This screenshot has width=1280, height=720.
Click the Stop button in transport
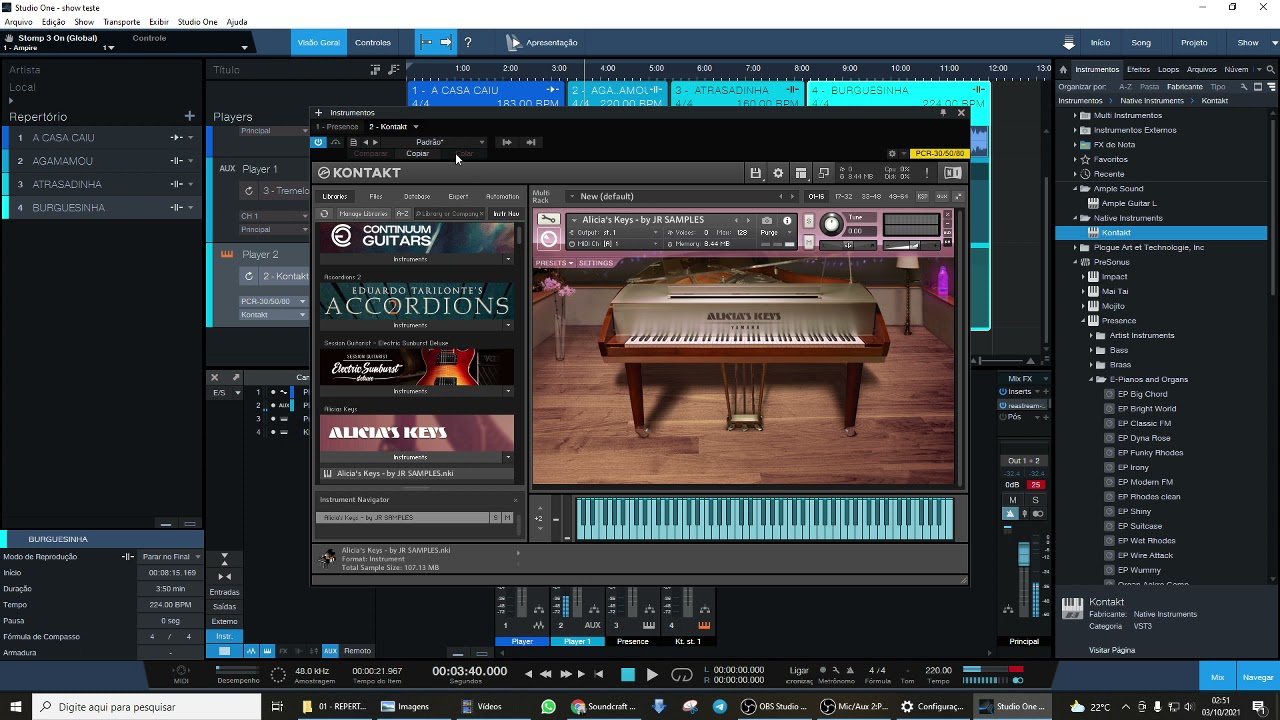628,675
